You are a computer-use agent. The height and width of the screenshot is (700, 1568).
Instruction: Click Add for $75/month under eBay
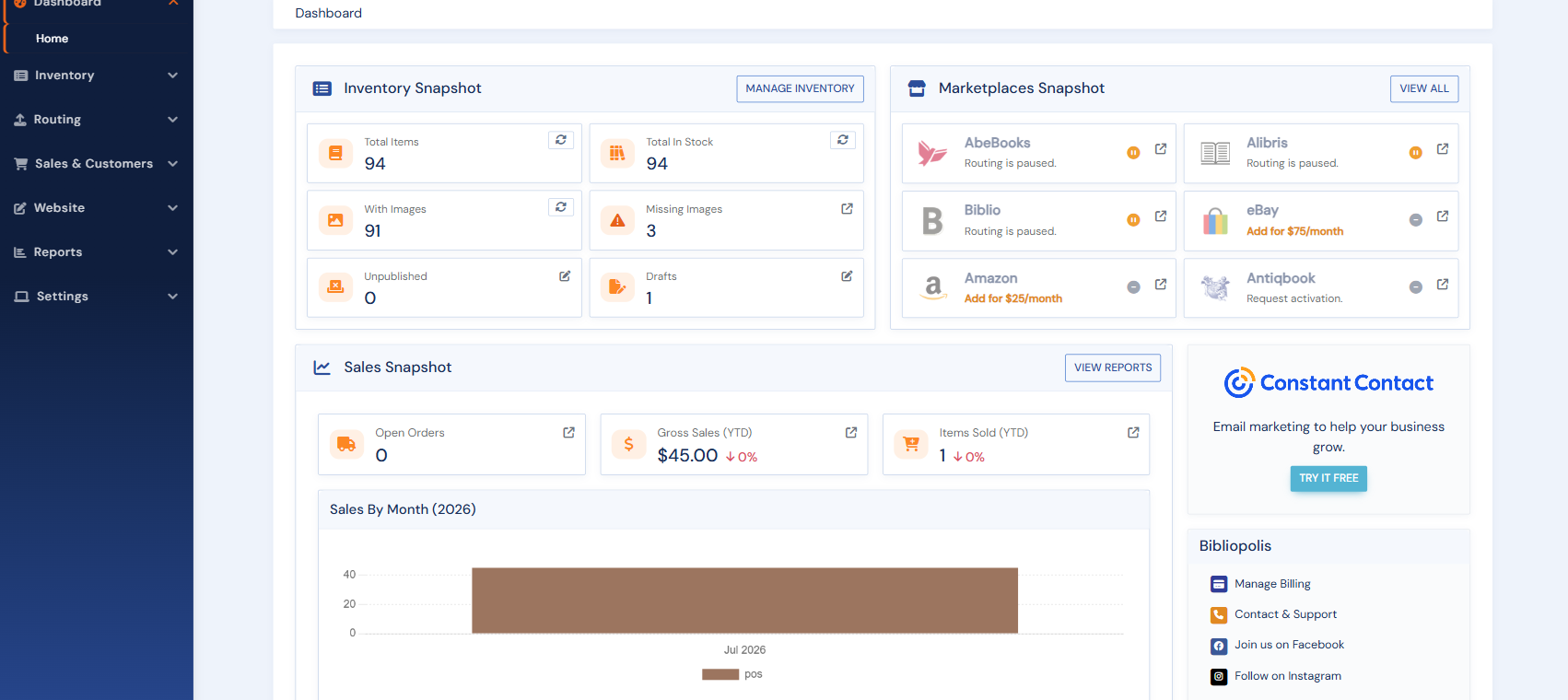click(x=1294, y=231)
